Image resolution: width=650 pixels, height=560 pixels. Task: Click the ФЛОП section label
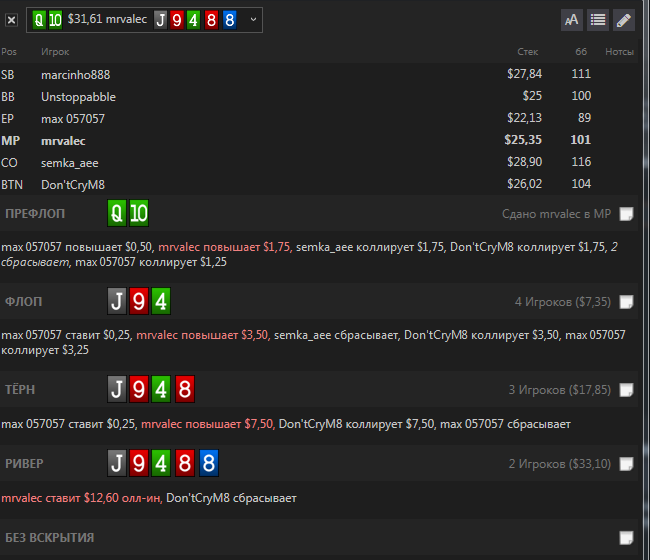tap(24, 302)
